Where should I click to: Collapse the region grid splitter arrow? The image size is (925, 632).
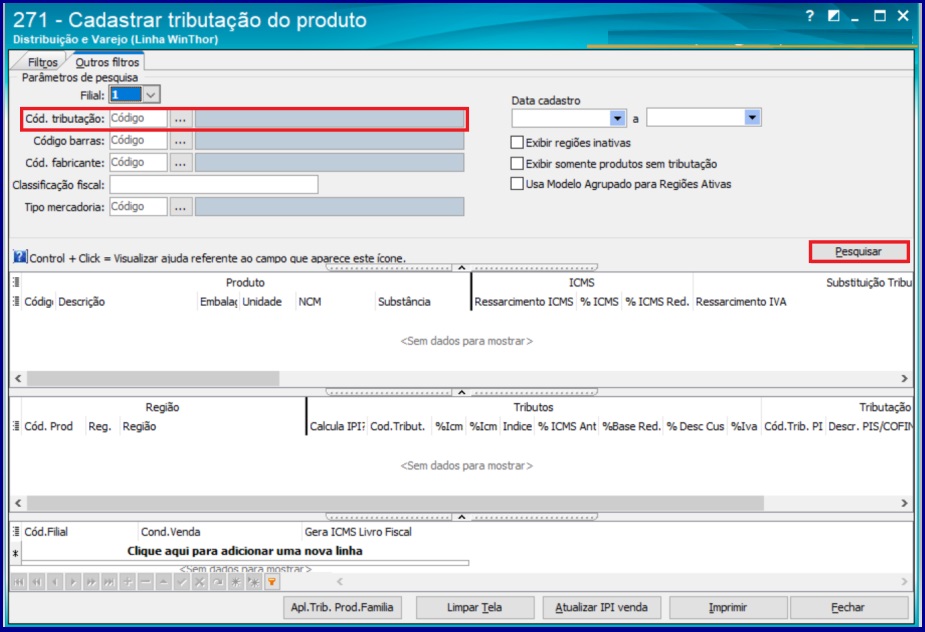(462, 517)
